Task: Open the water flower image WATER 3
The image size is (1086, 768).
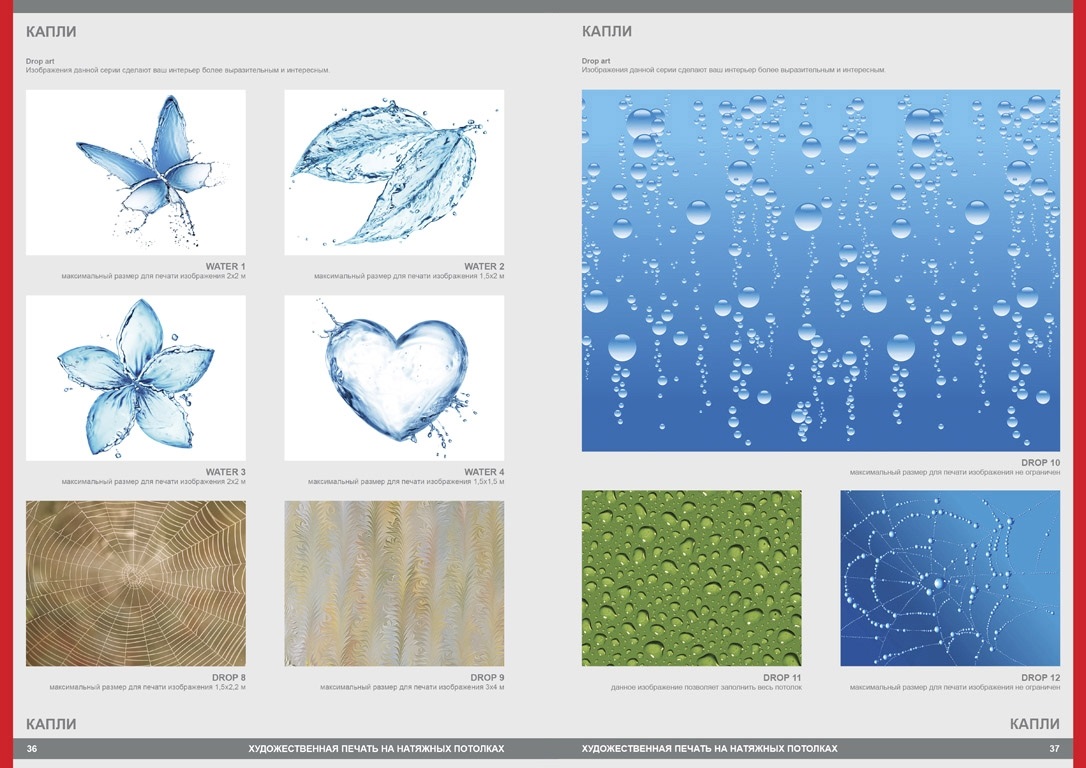Action: (x=135, y=378)
